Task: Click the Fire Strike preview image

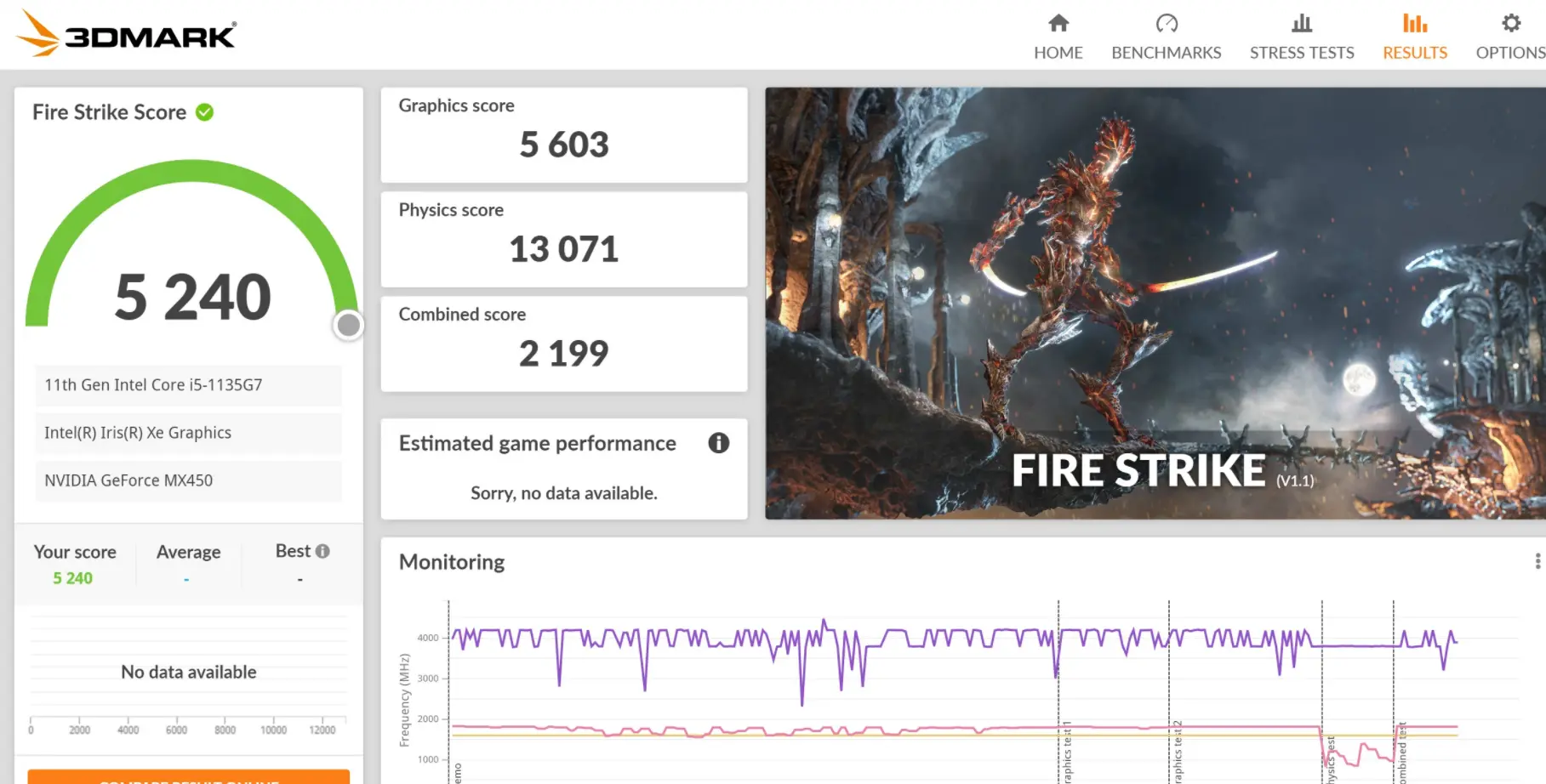Action: (1155, 304)
